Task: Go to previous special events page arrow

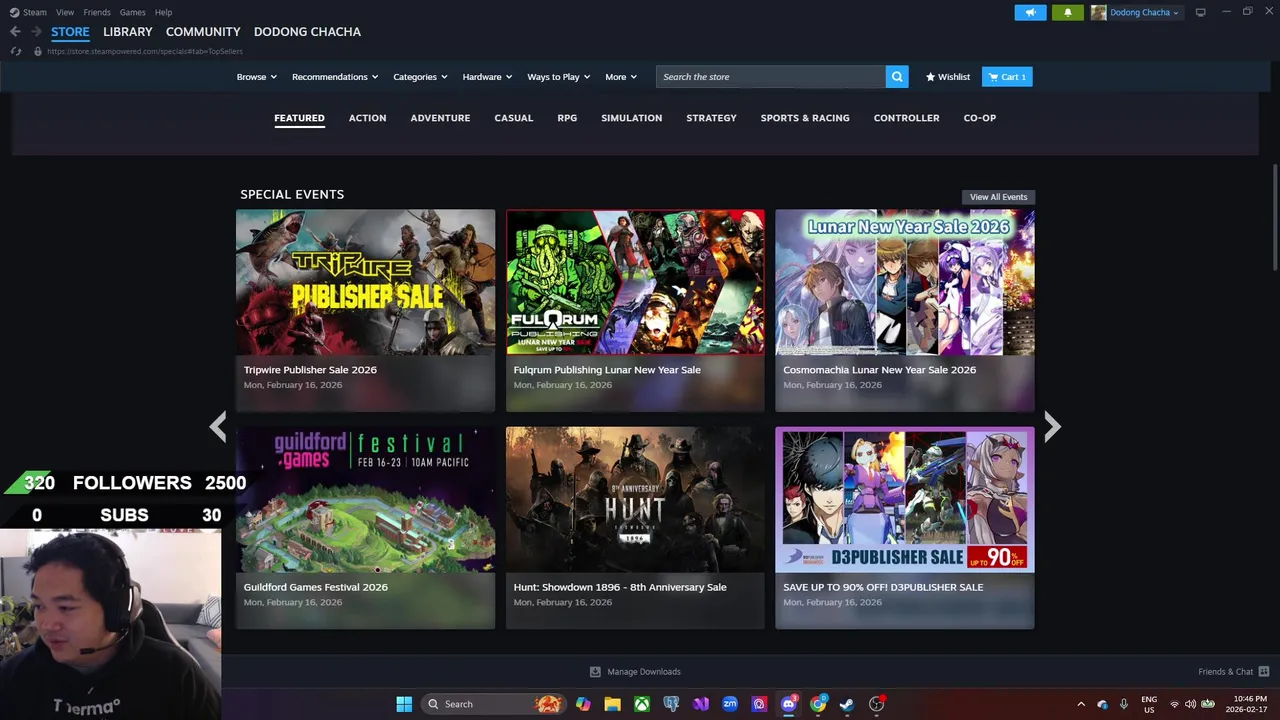Action: 218,427
